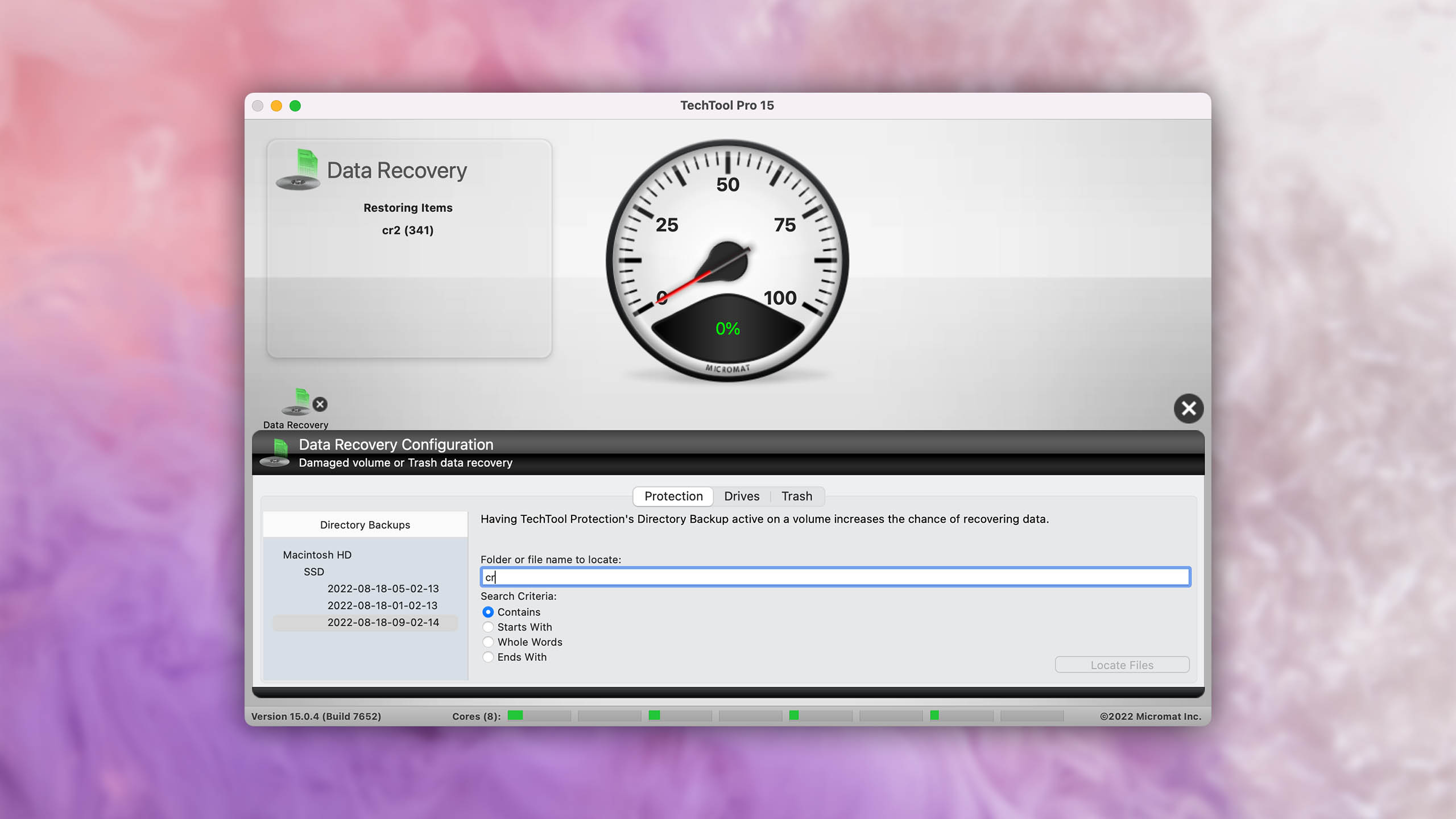Image resolution: width=1456 pixels, height=819 pixels.
Task: Minimize the TechTool Pro 15 window
Action: click(x=276, y=106)
